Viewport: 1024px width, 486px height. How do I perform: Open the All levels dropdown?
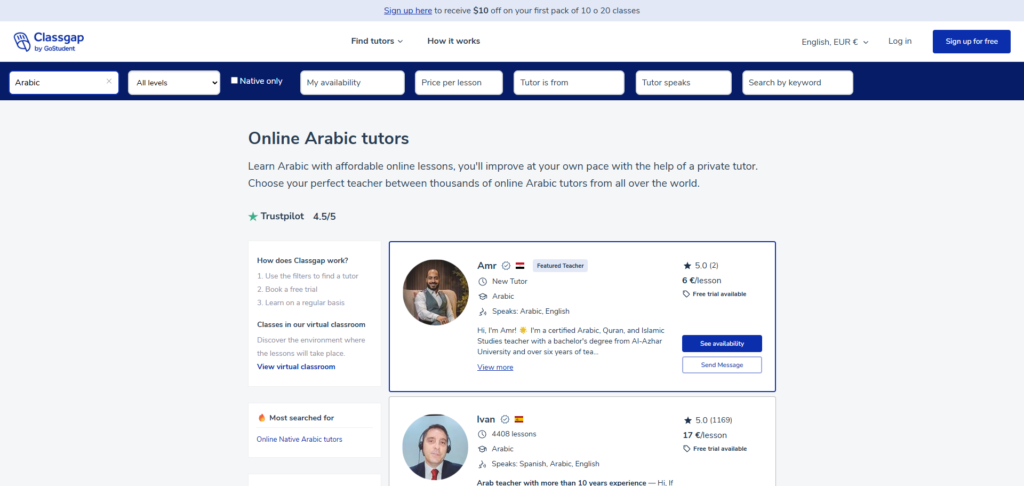[x=174, y=83]
